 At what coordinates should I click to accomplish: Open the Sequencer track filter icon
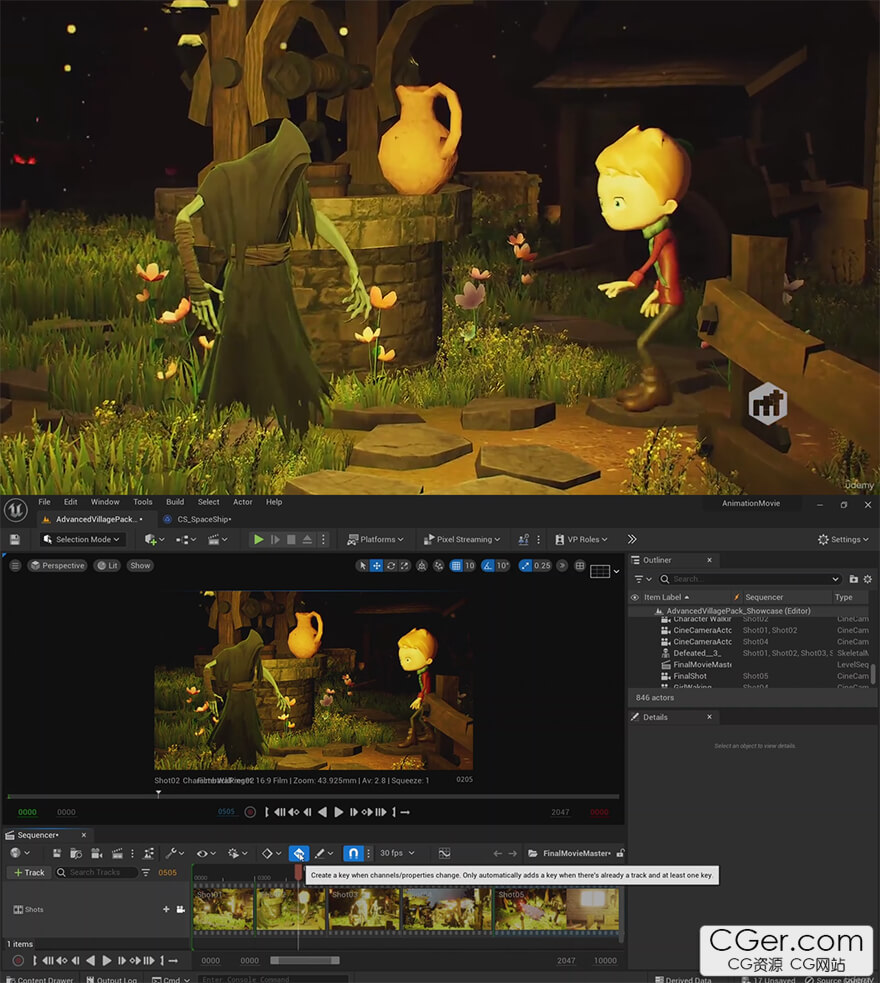(146, 872)
